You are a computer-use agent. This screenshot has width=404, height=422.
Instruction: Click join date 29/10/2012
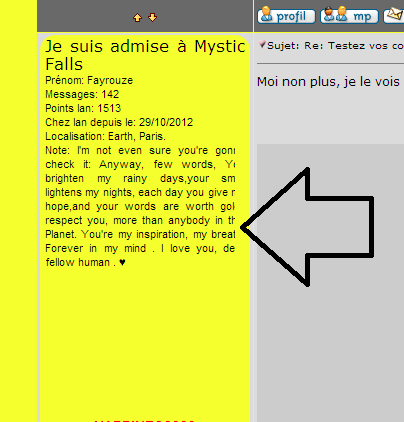[x=166, y=122]
